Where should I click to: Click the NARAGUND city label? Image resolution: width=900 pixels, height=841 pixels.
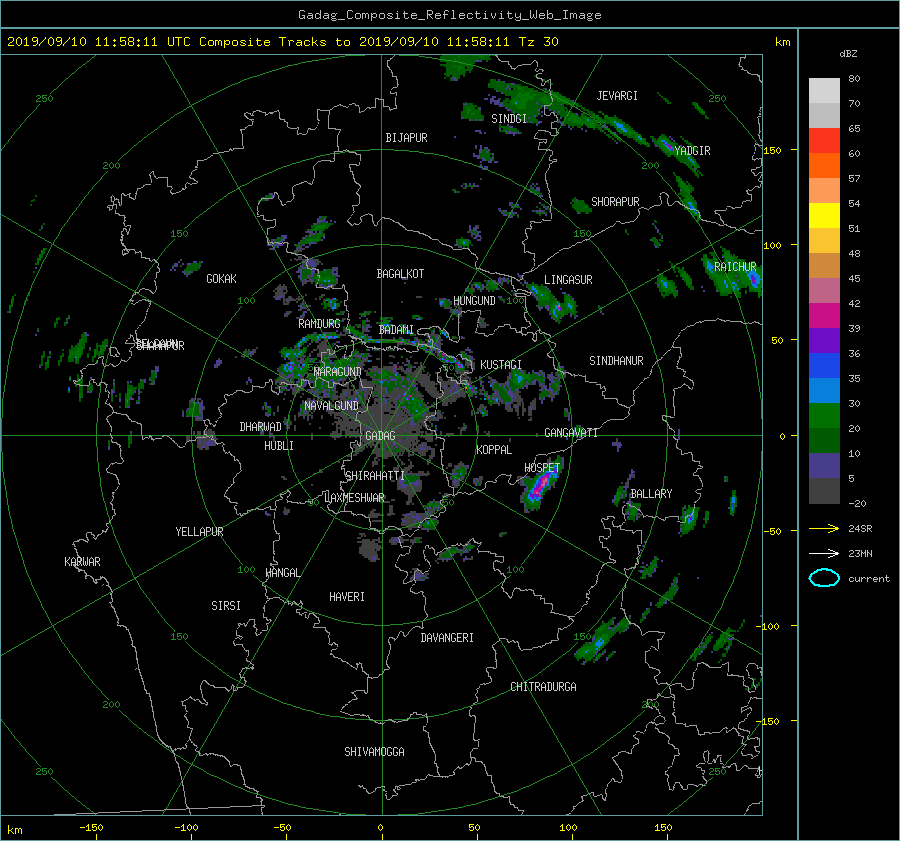click(338, 372)
